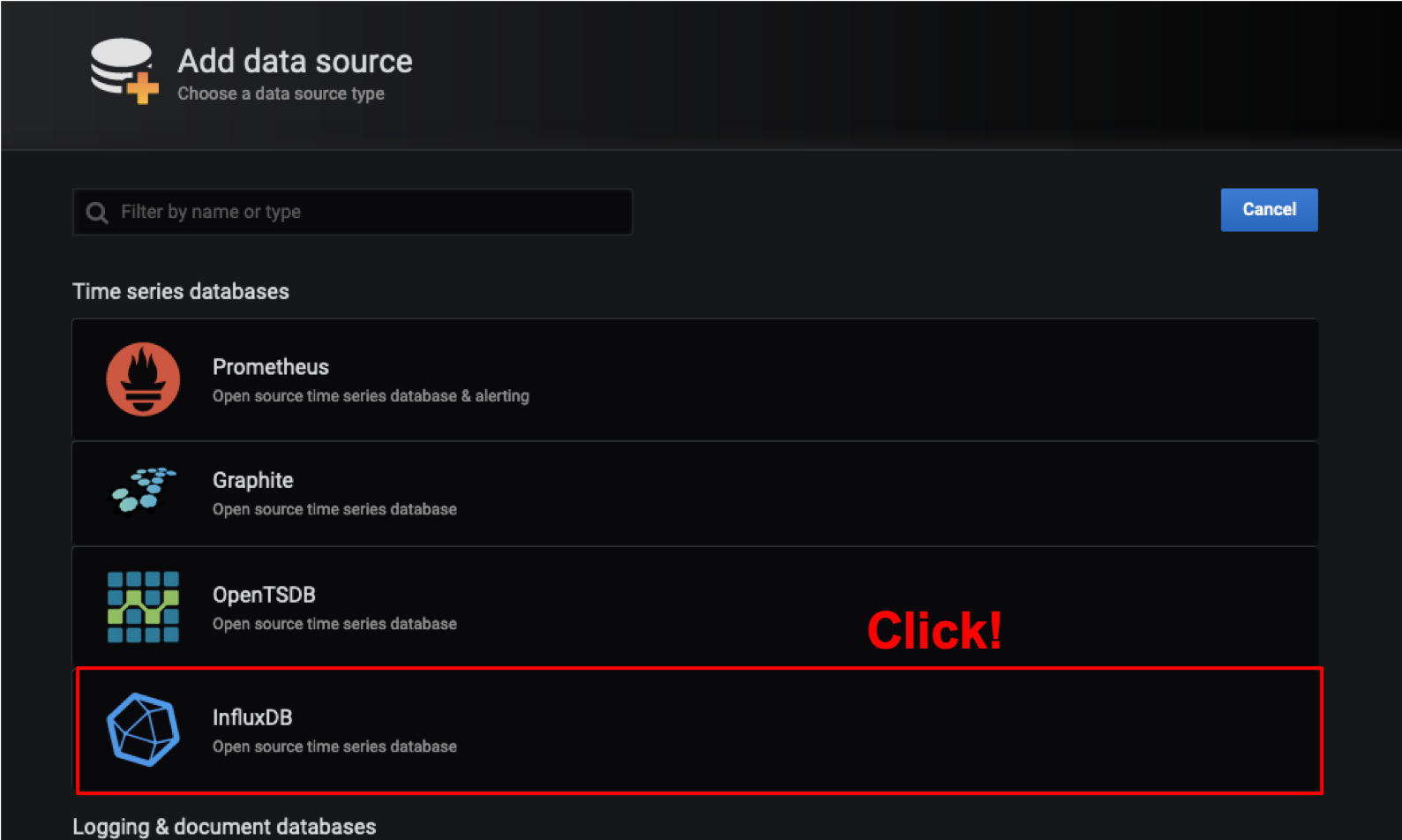Select the OpenTSDB data source title

[264, 595]
